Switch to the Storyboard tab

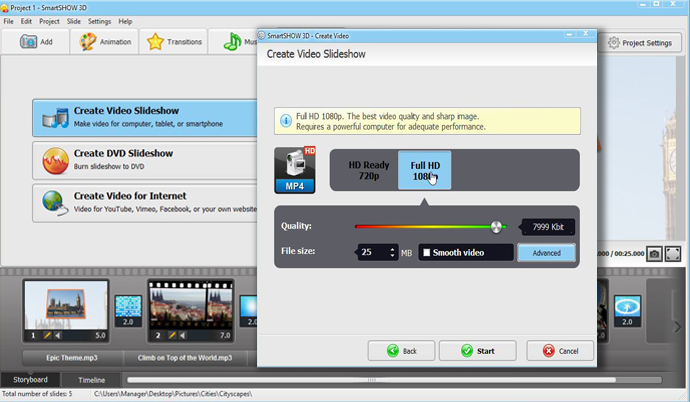tap(30, 380)
